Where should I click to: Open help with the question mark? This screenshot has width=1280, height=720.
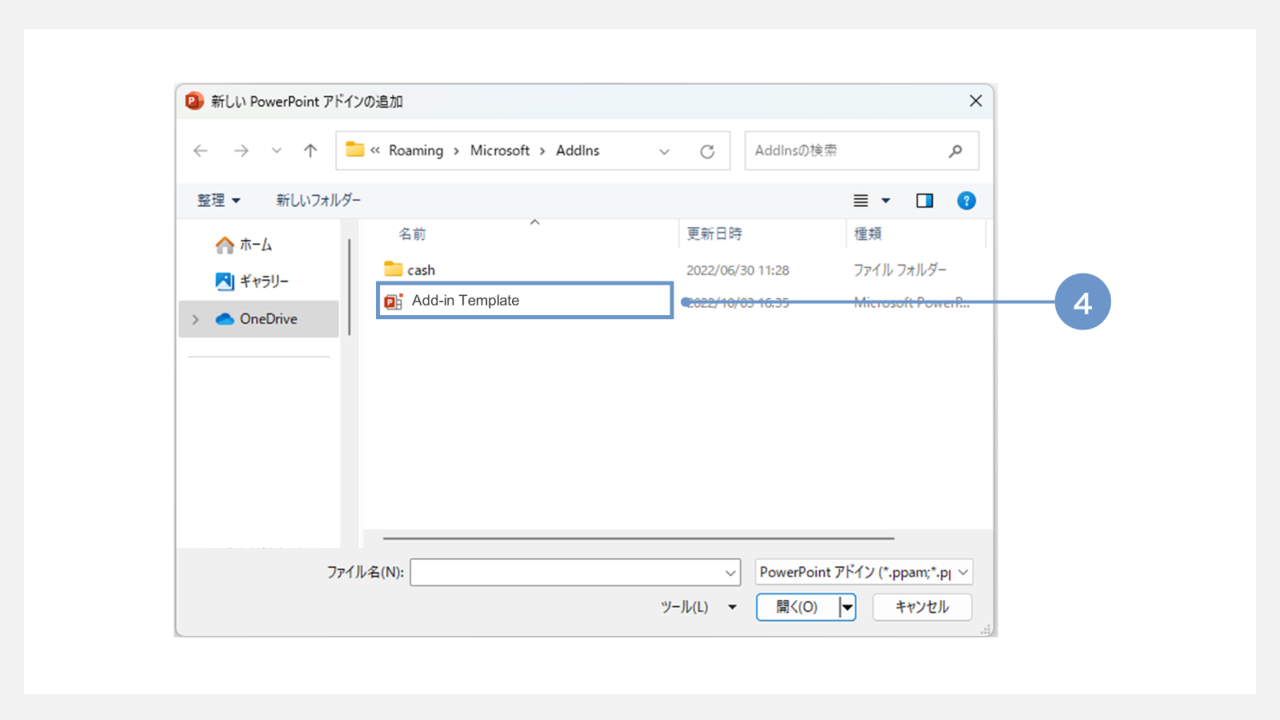[x=966, y=200]
